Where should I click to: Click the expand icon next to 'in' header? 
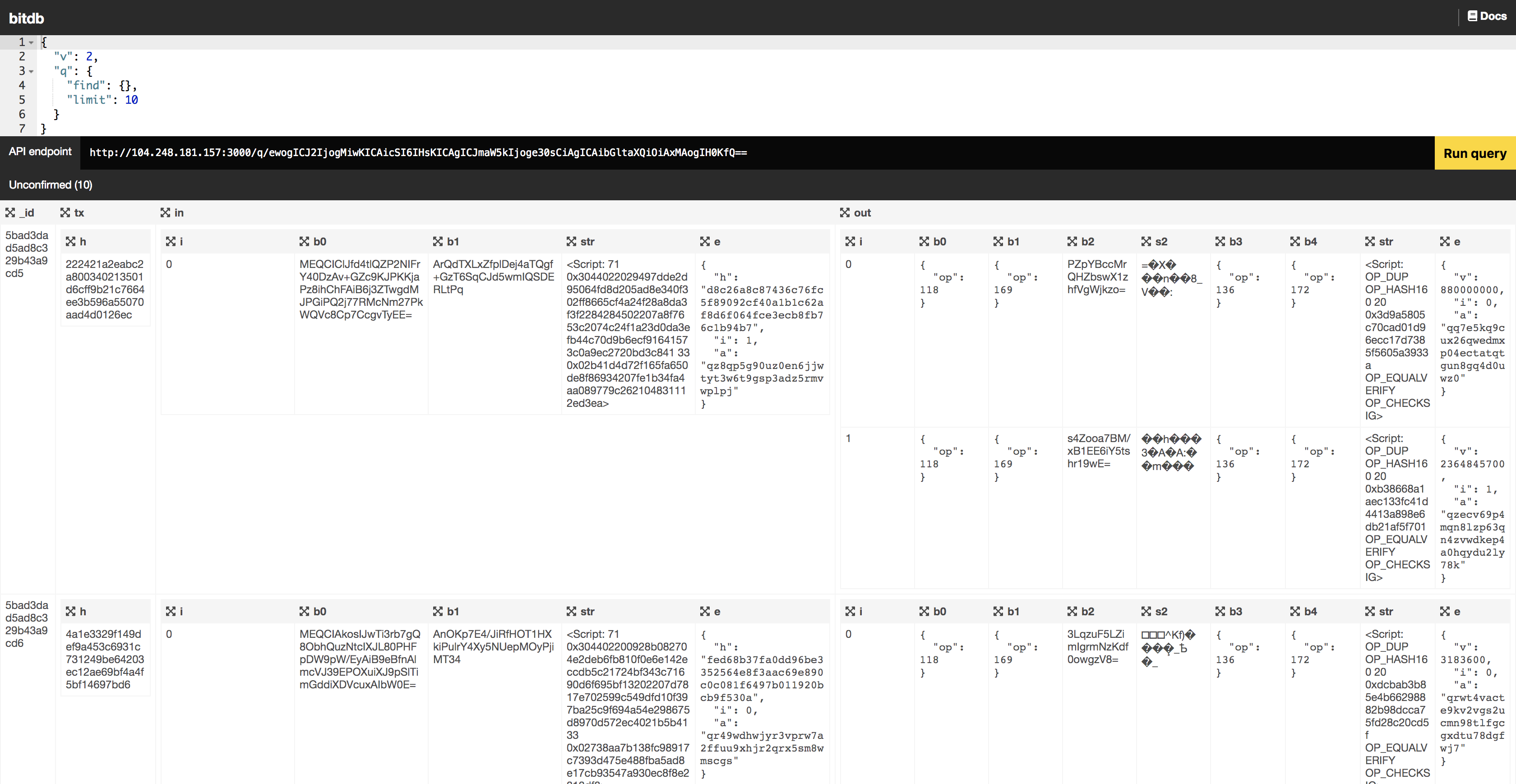166,212
